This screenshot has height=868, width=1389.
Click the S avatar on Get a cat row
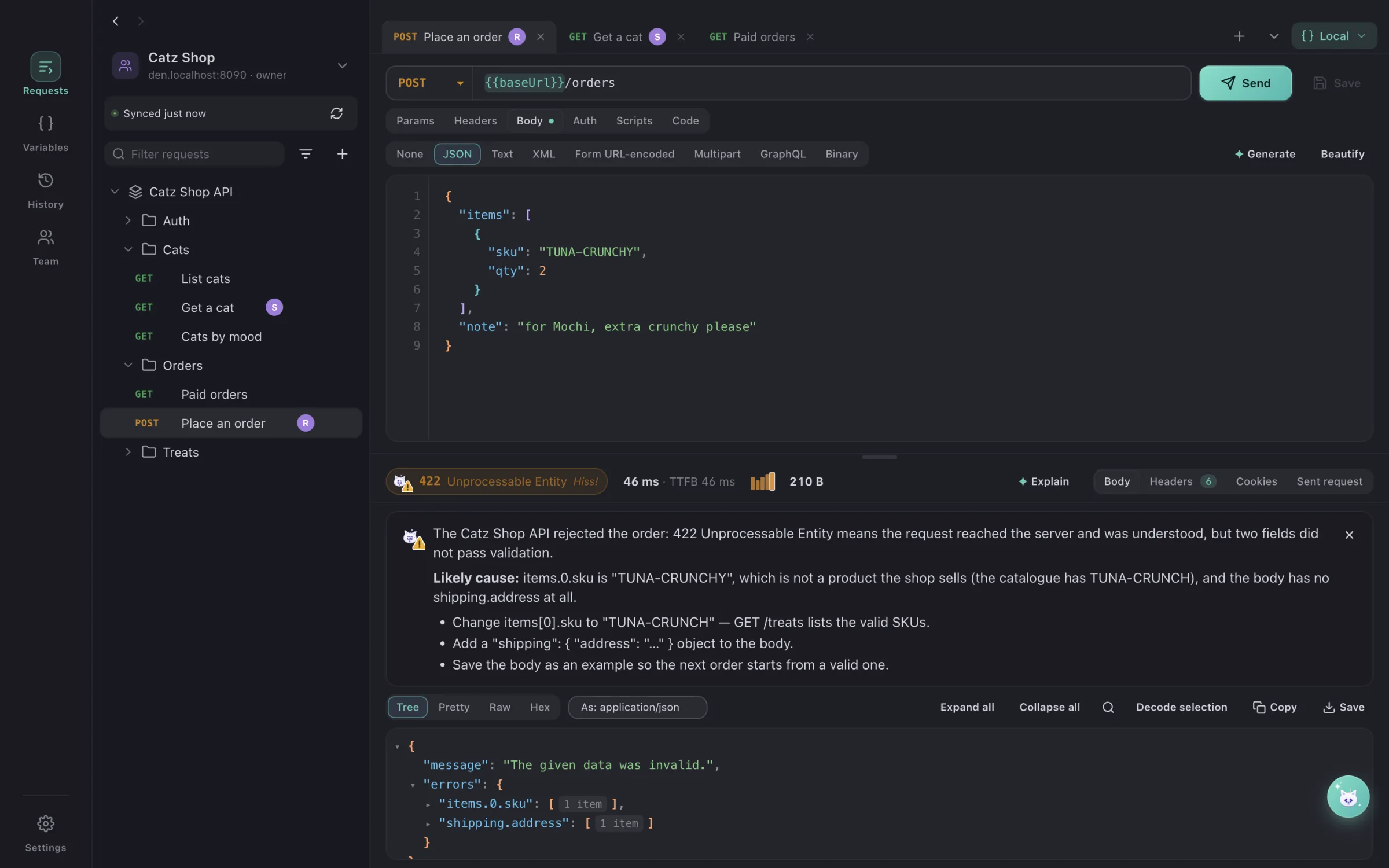274,307
